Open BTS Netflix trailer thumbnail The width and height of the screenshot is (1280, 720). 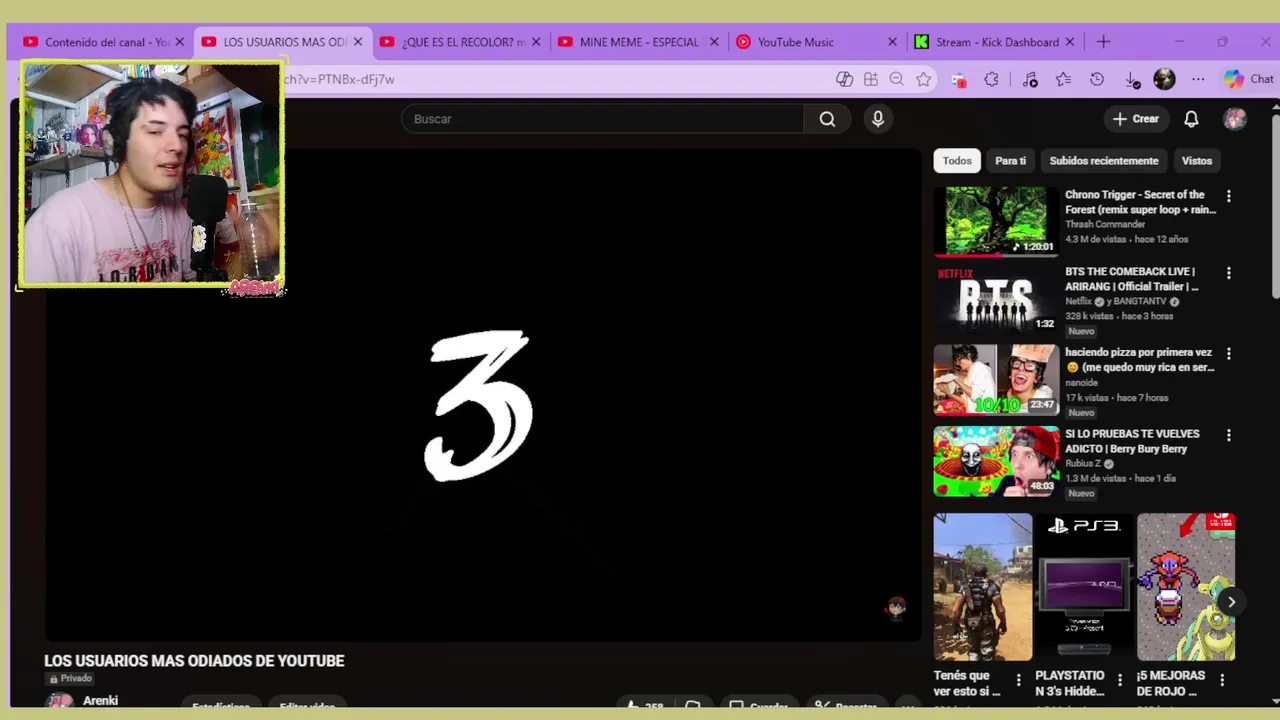(x=996, y=298)
